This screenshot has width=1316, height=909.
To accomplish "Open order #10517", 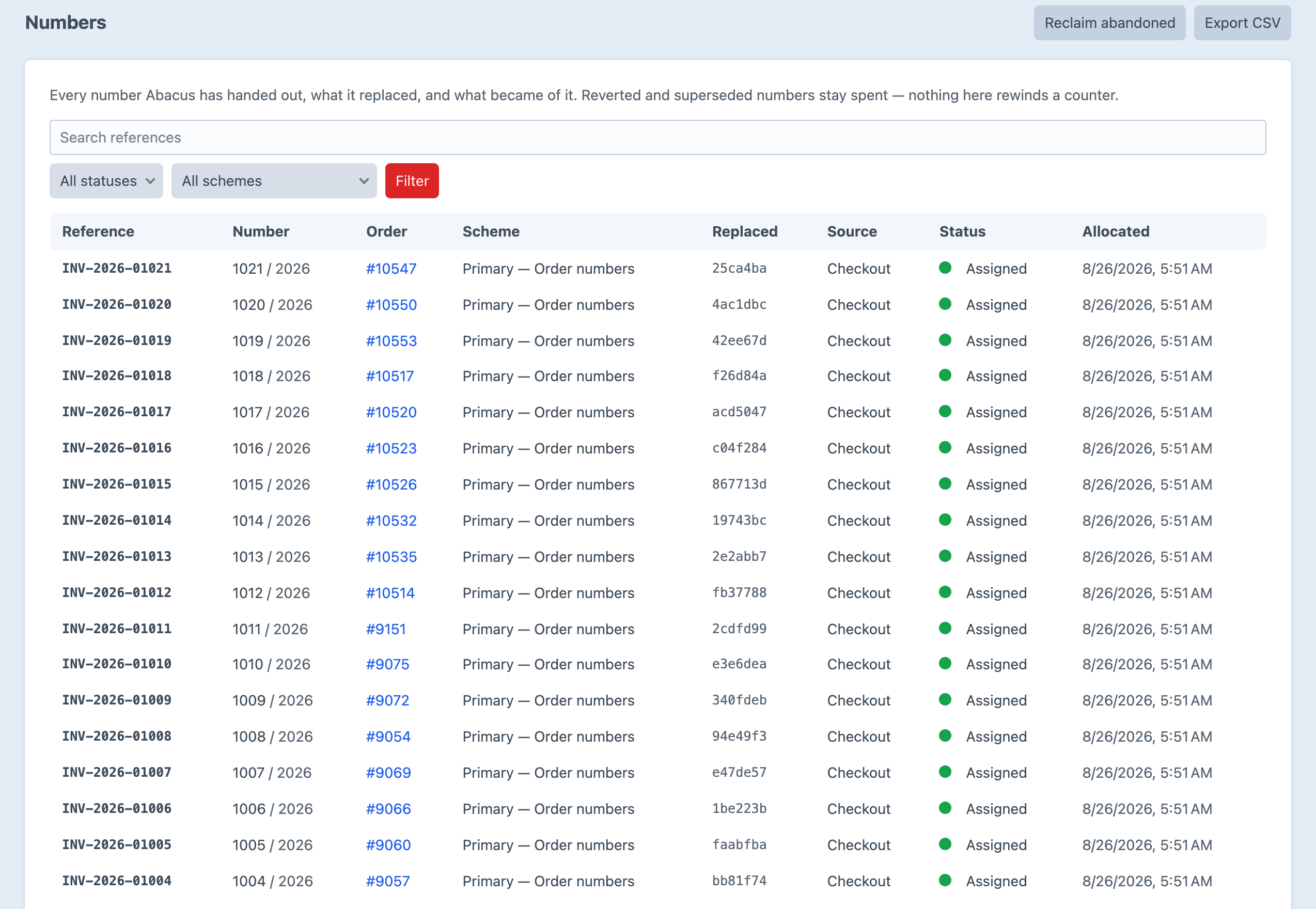I will [390, 377].
